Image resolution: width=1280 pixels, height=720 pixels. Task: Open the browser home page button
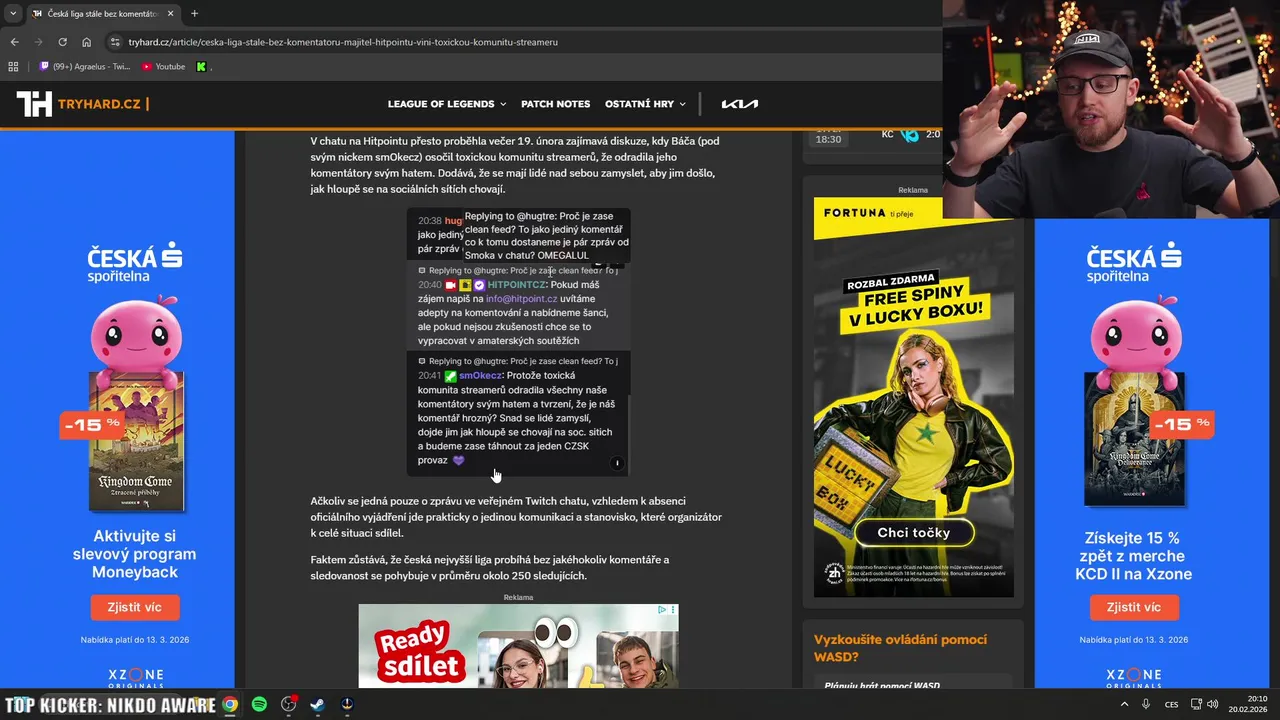click(86, 42)
